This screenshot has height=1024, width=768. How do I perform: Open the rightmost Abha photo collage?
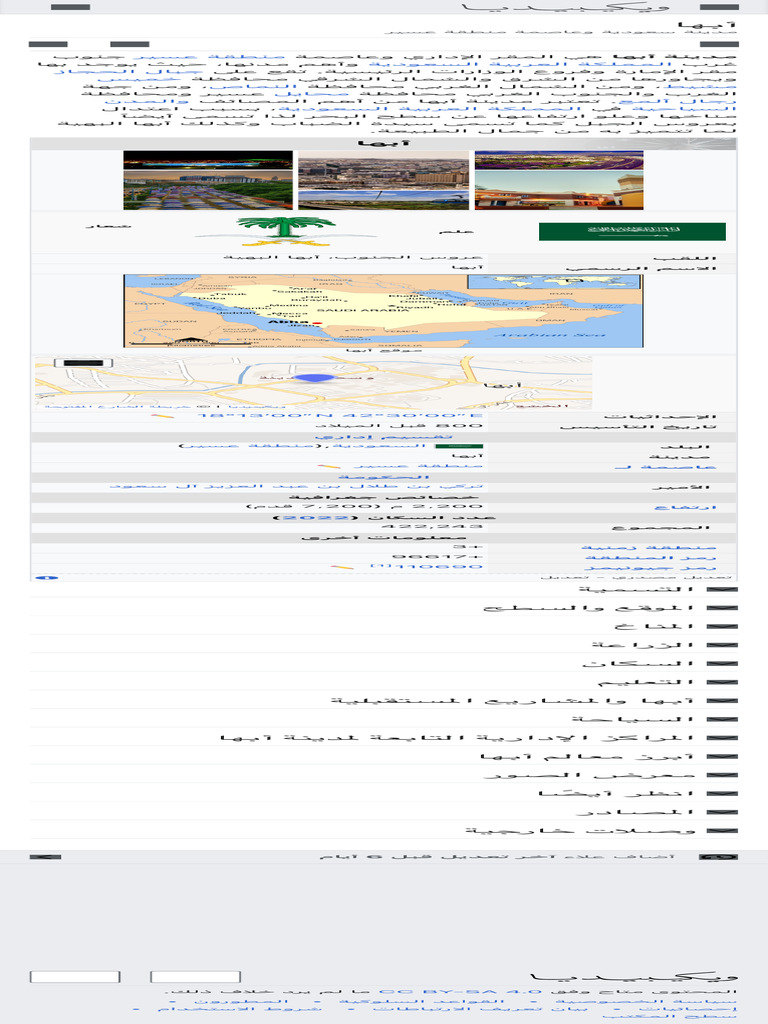point(559,180)
